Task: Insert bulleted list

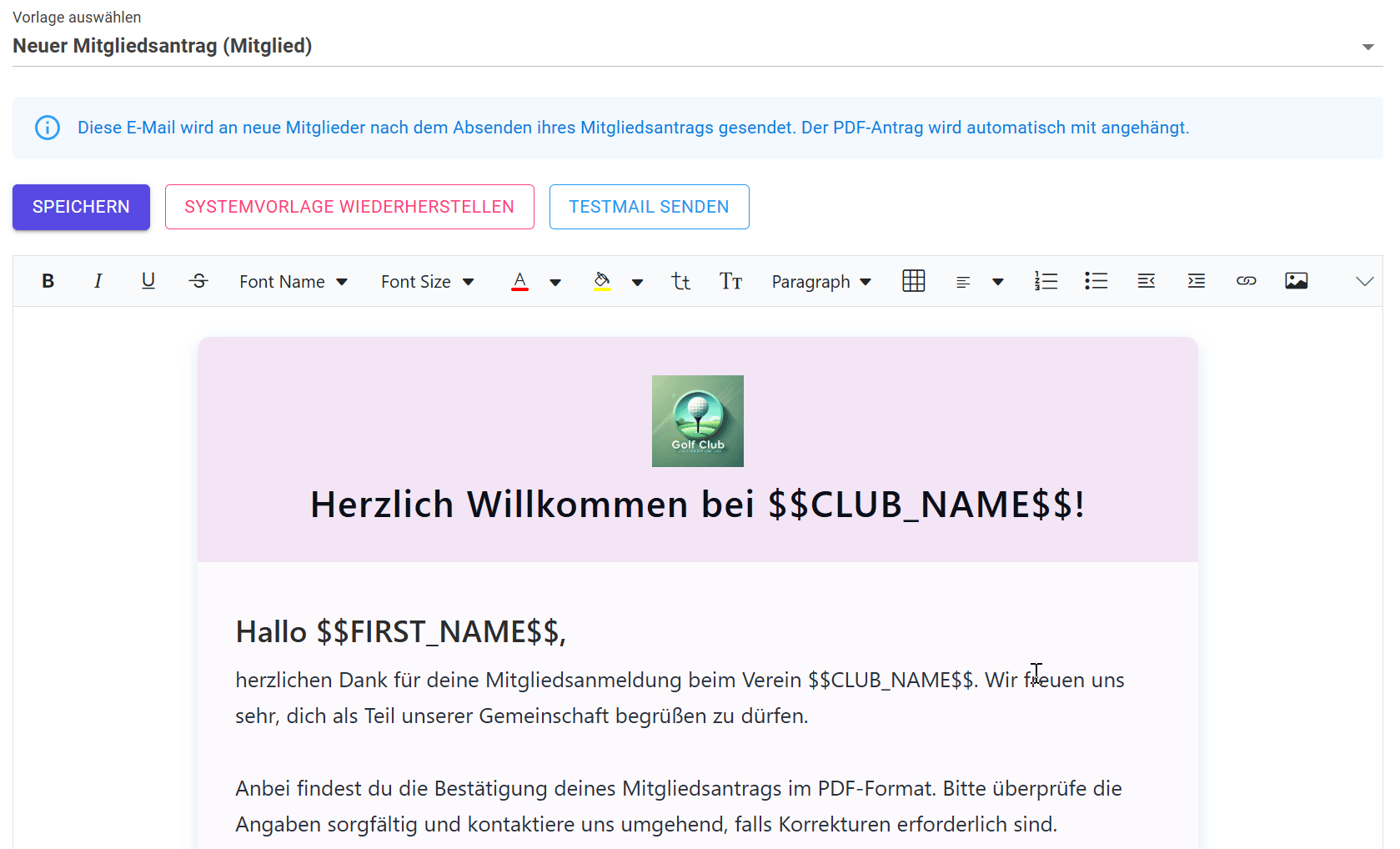Action: tap(1096, 281)
